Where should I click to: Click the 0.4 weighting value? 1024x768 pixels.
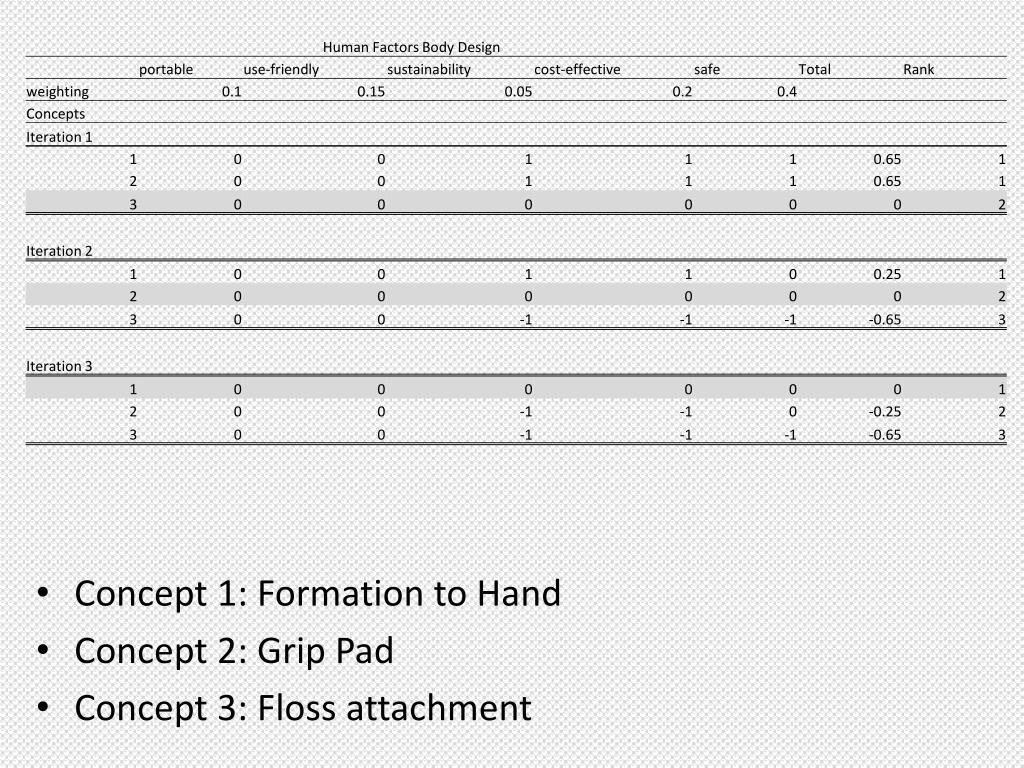pyautogui.click(x=787, y=92)
